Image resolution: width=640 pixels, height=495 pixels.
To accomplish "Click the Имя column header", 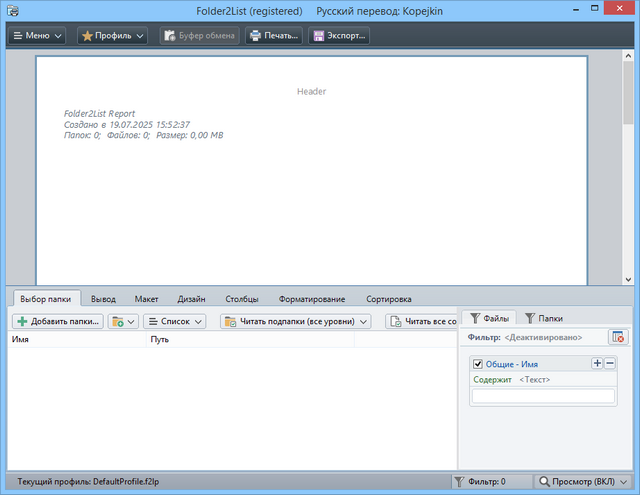I will [x=77, y=340].
